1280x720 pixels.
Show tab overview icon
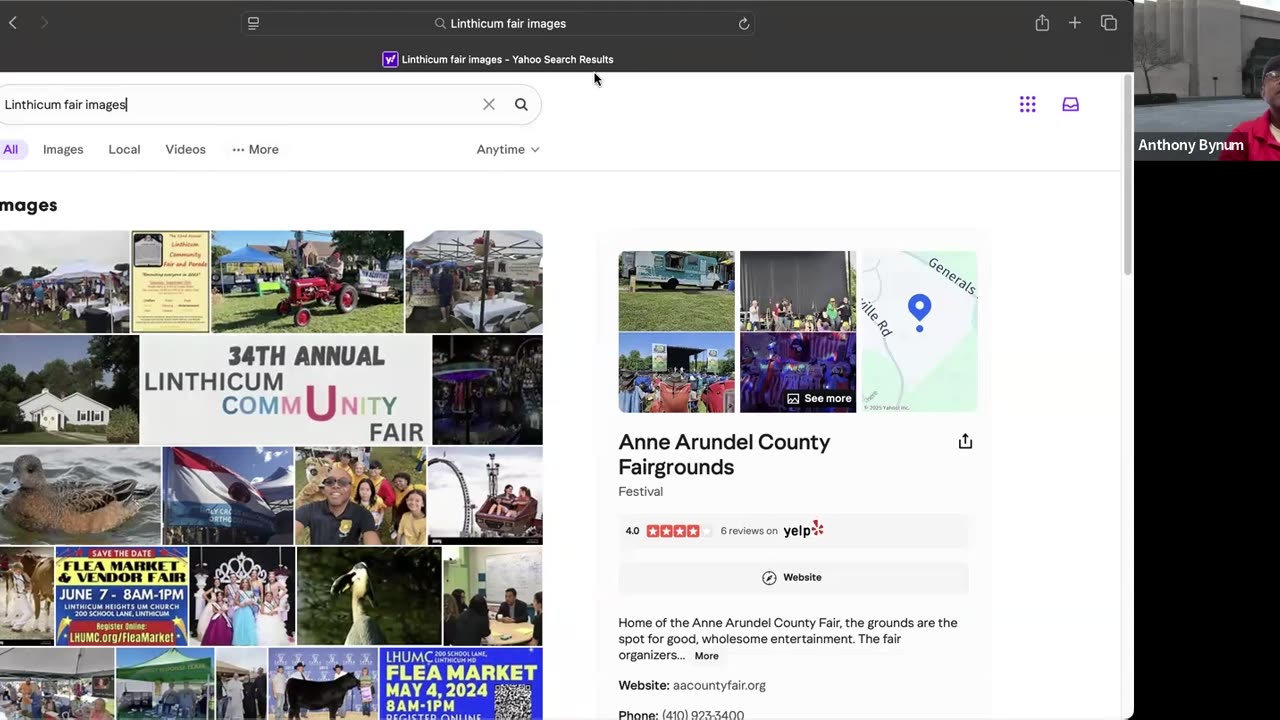[1109, 23]
